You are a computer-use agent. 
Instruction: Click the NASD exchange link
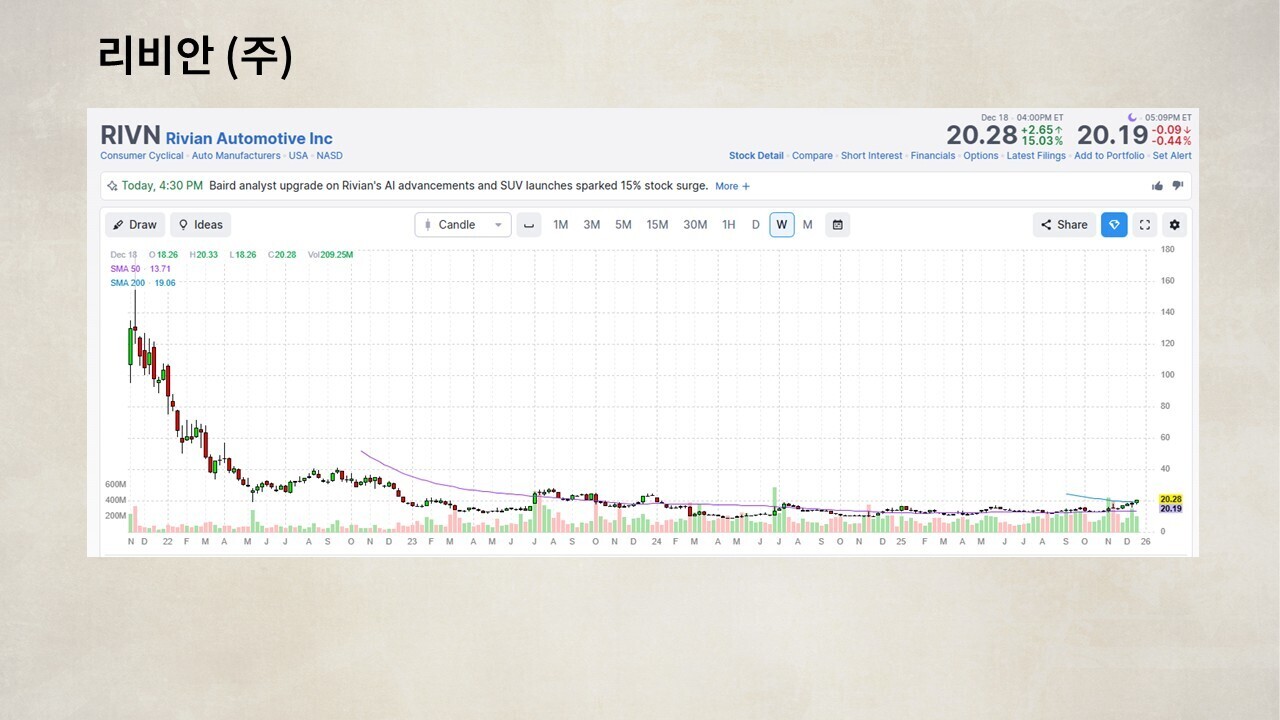tap(330, 156)
